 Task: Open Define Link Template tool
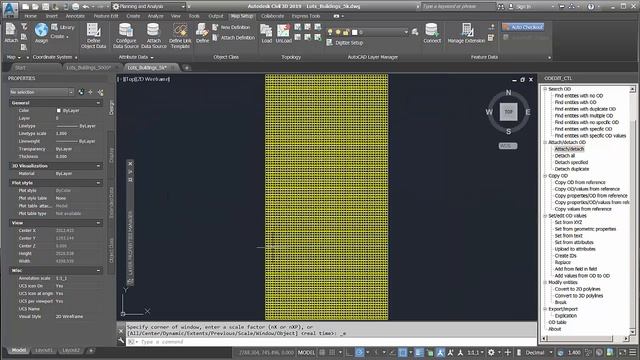click(x=180, y=35)
